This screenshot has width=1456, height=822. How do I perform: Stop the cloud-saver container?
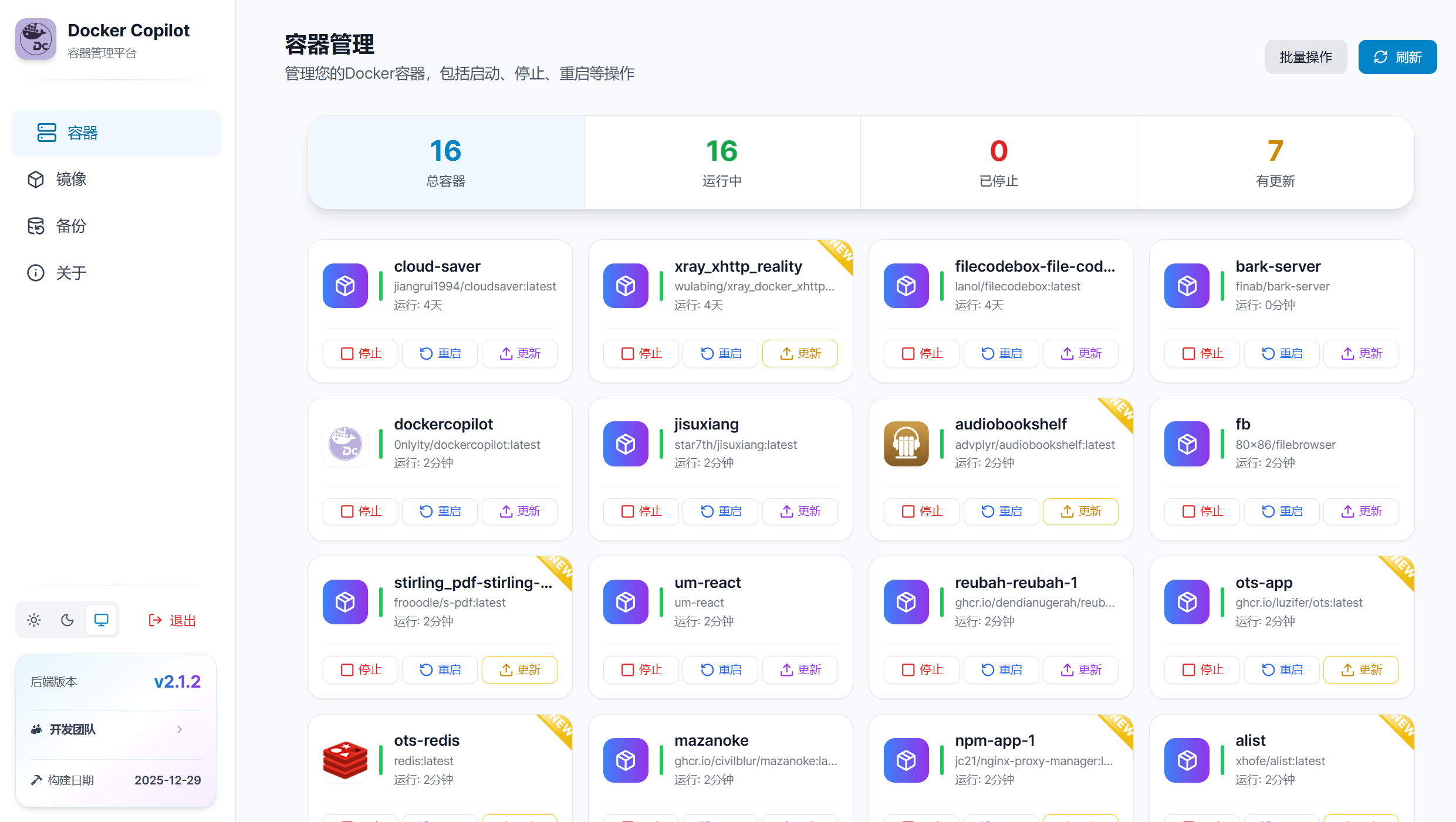pyautogui.click(x=360, y=353)
